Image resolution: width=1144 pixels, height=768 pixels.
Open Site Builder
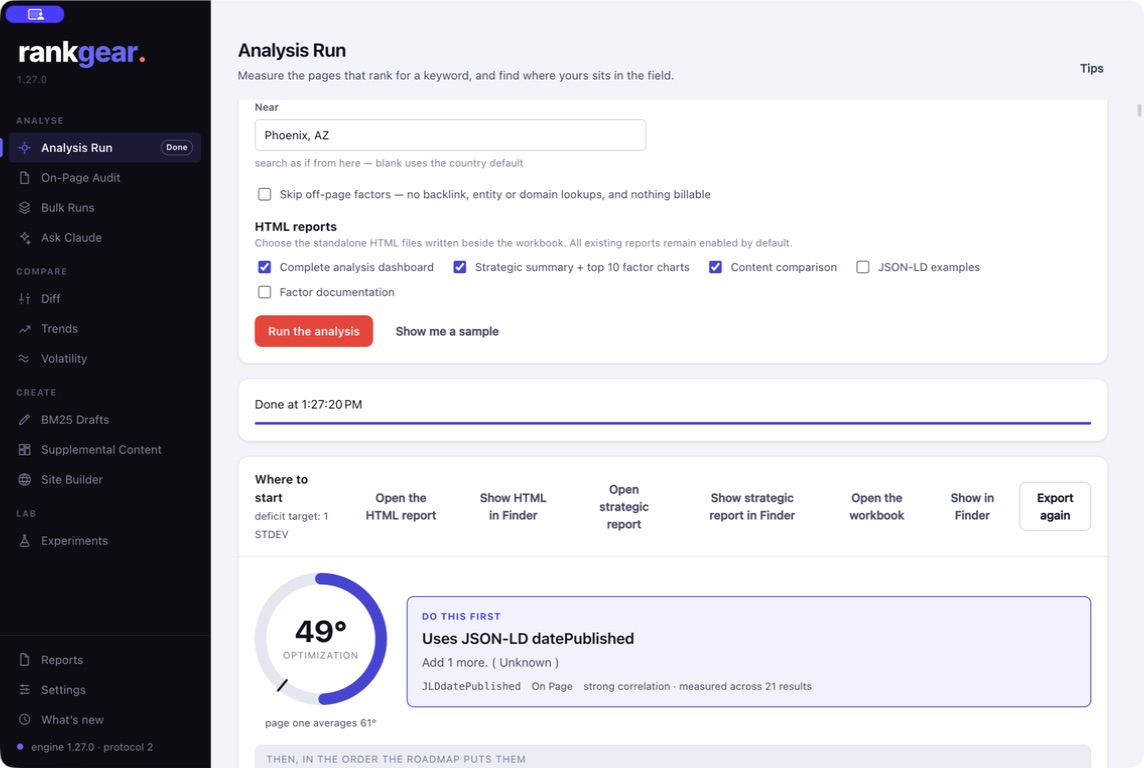point(105,479)
